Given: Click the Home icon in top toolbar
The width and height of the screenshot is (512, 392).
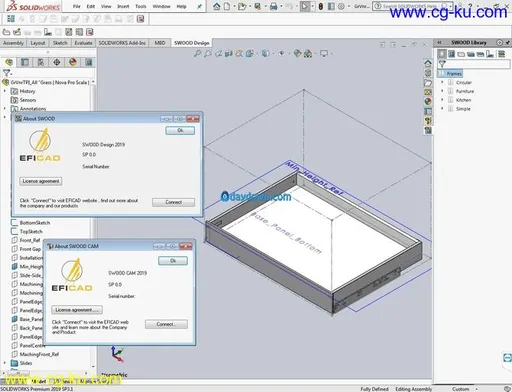Looking at the screenshot, I should tap(217, 6).
